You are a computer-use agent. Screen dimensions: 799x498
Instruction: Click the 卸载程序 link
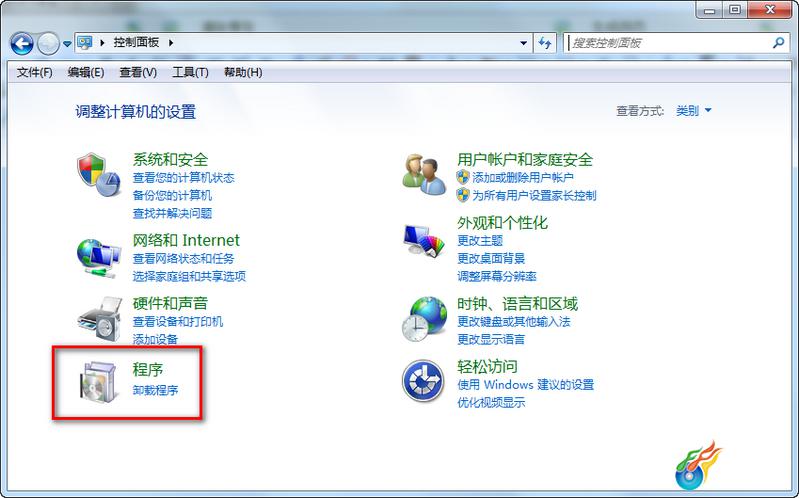[155, 390]
